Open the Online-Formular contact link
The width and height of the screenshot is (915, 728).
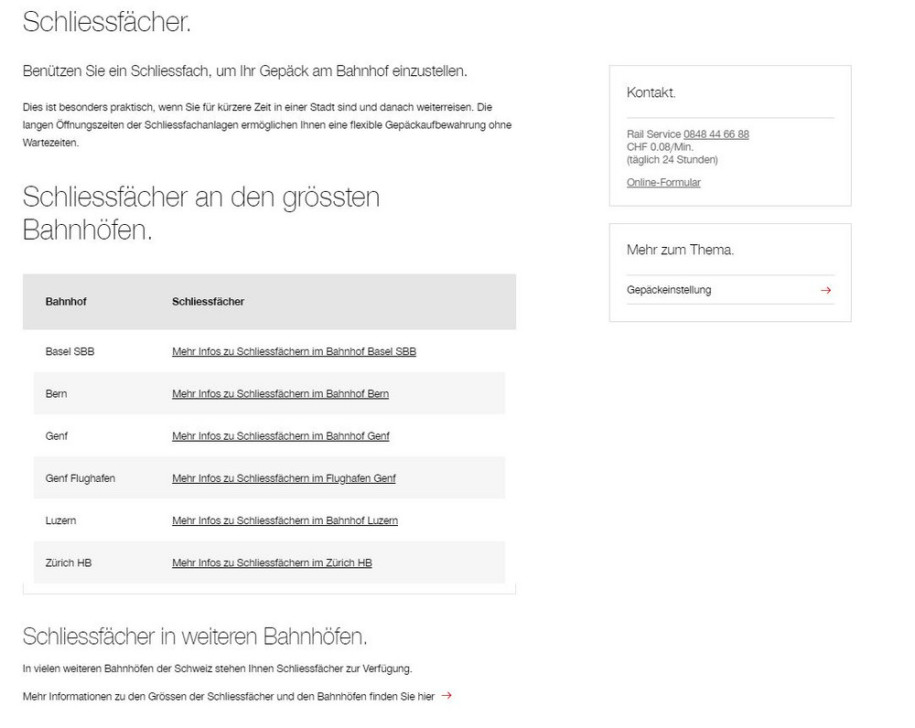tap(663, 182)
